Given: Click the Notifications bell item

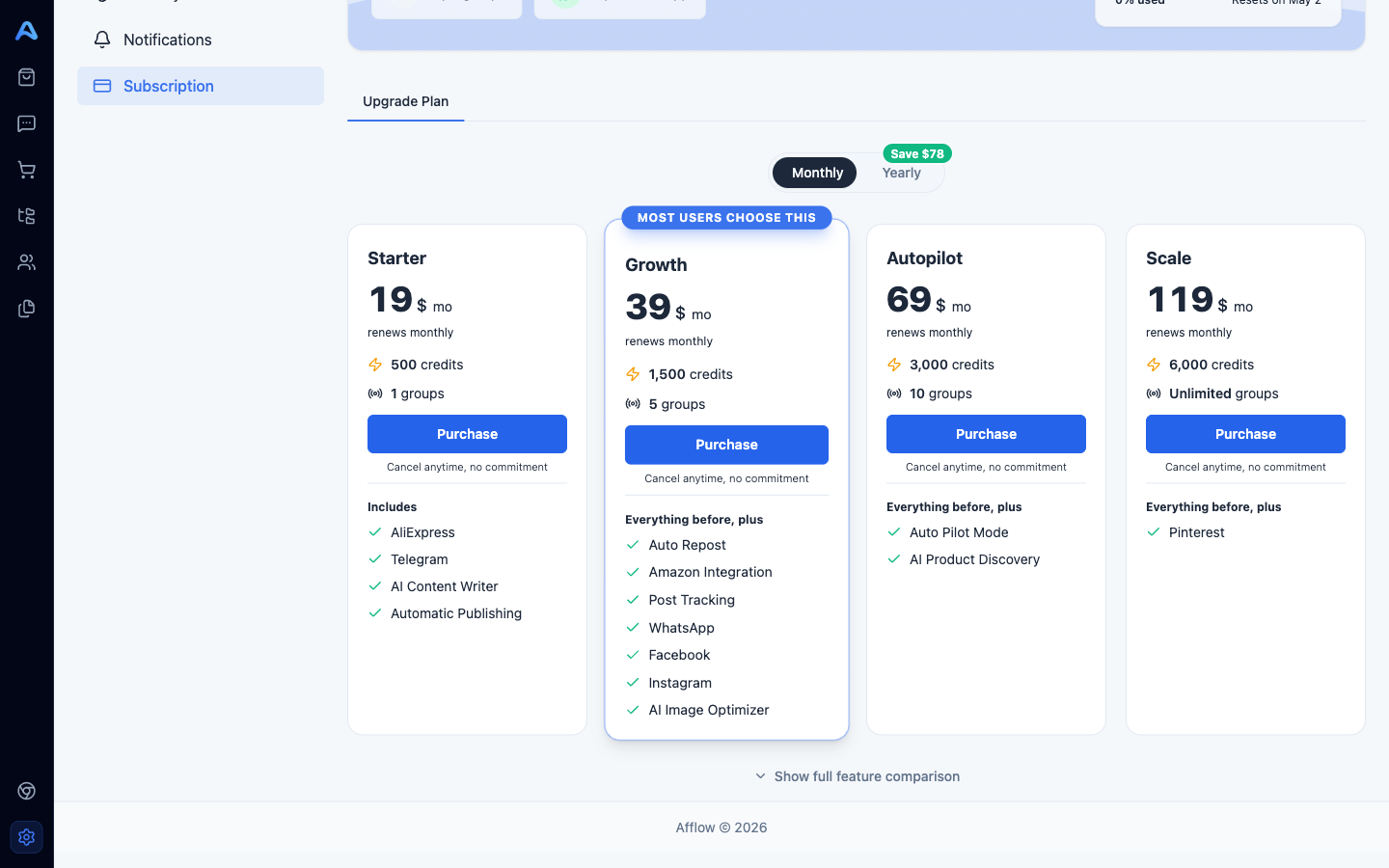Looking at the screenshot, I should pyautogui.click(x=167, y=40).
